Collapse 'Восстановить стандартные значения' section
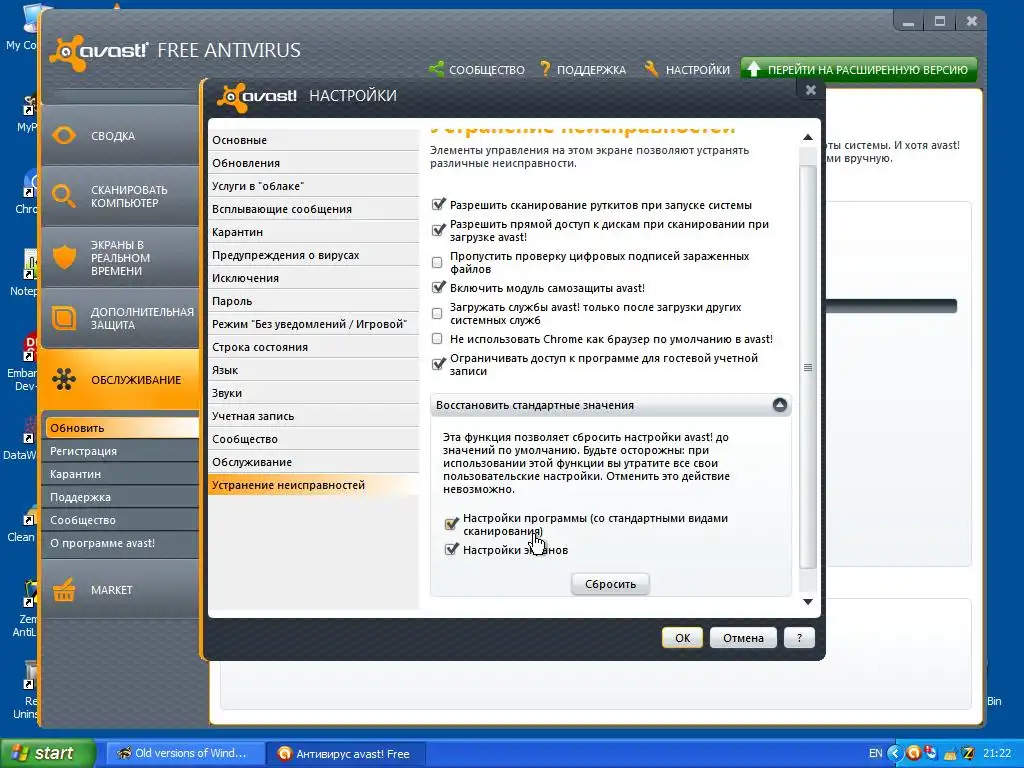 pyautogui.click(x=779, y=405)
